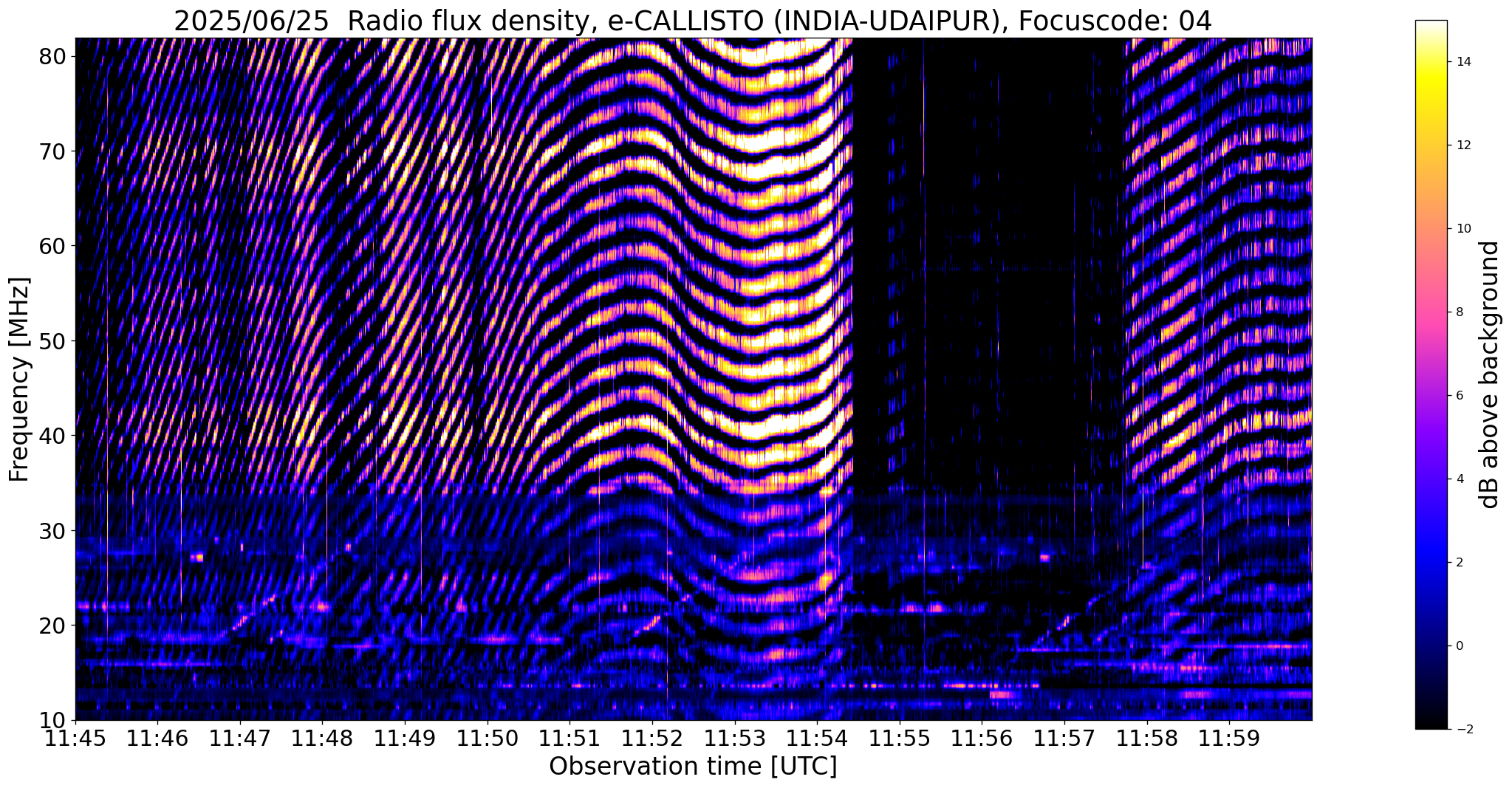The height and width of the screenshot is (788, 1512).
Task: Click the 80 MHz frequency tick label
Action: pyautogui.click(x=54, y=56)
